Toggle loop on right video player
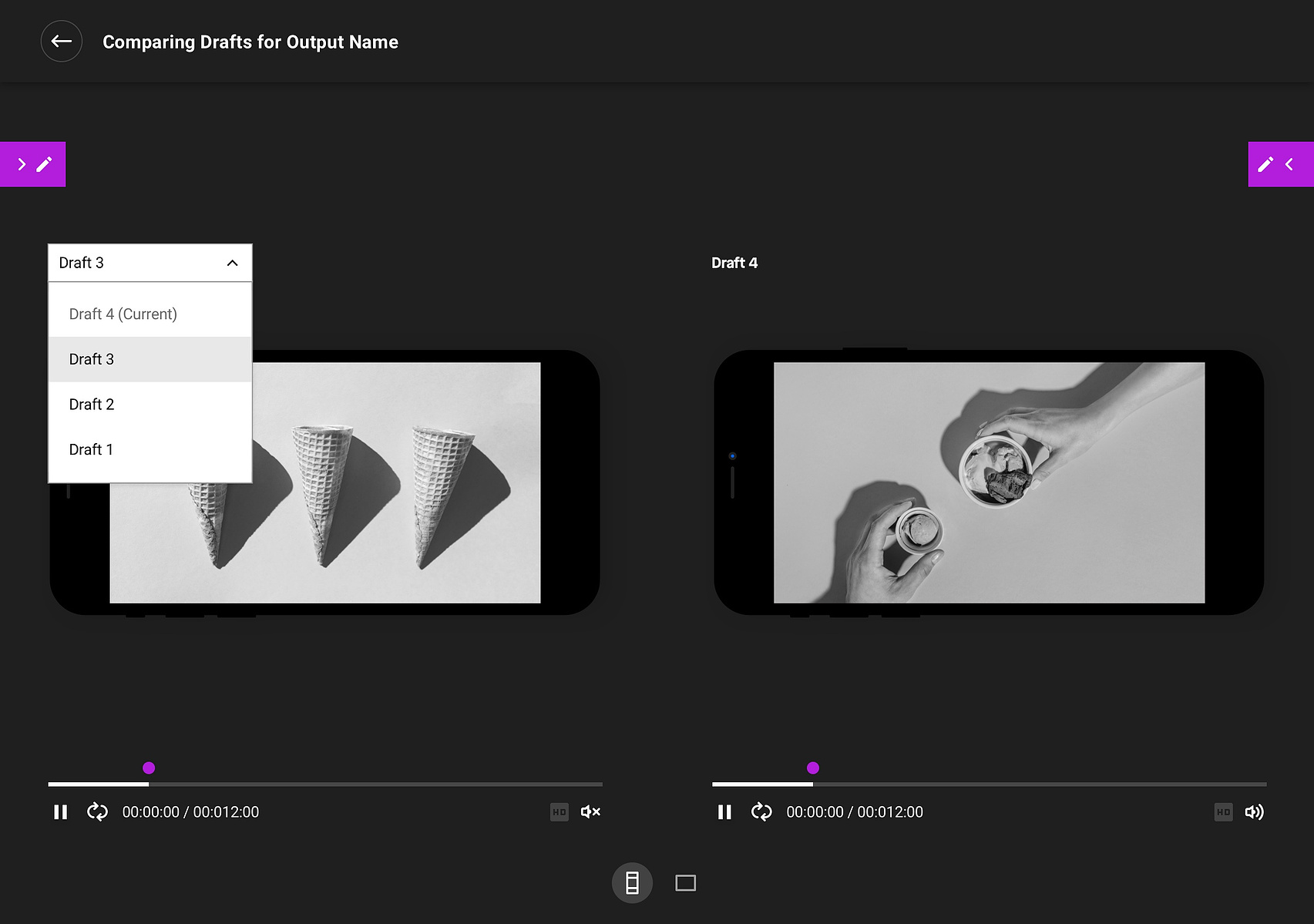 pos(761,811)
